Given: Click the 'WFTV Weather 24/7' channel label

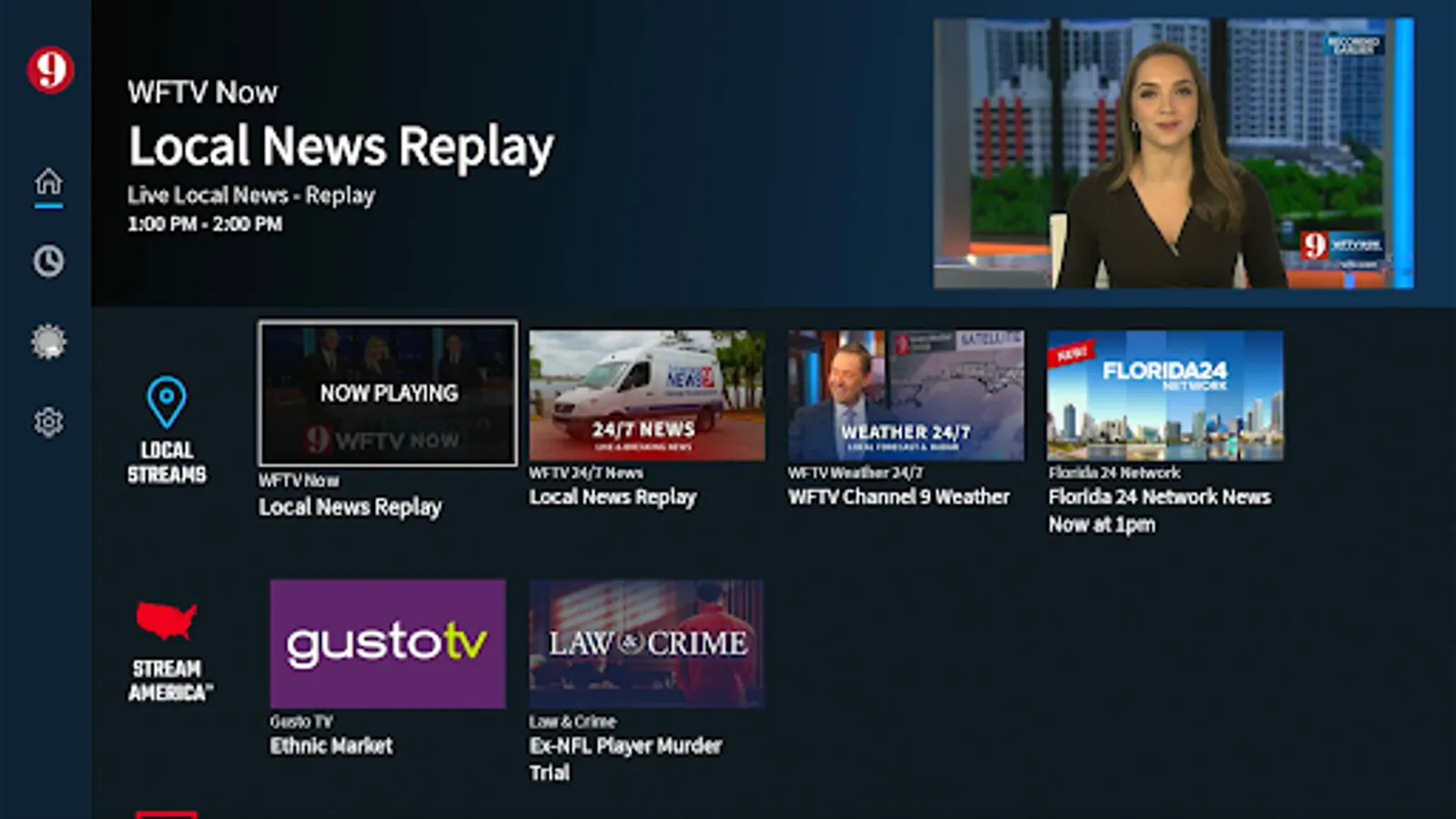Looking at the screenshot, I should [855, 473].
